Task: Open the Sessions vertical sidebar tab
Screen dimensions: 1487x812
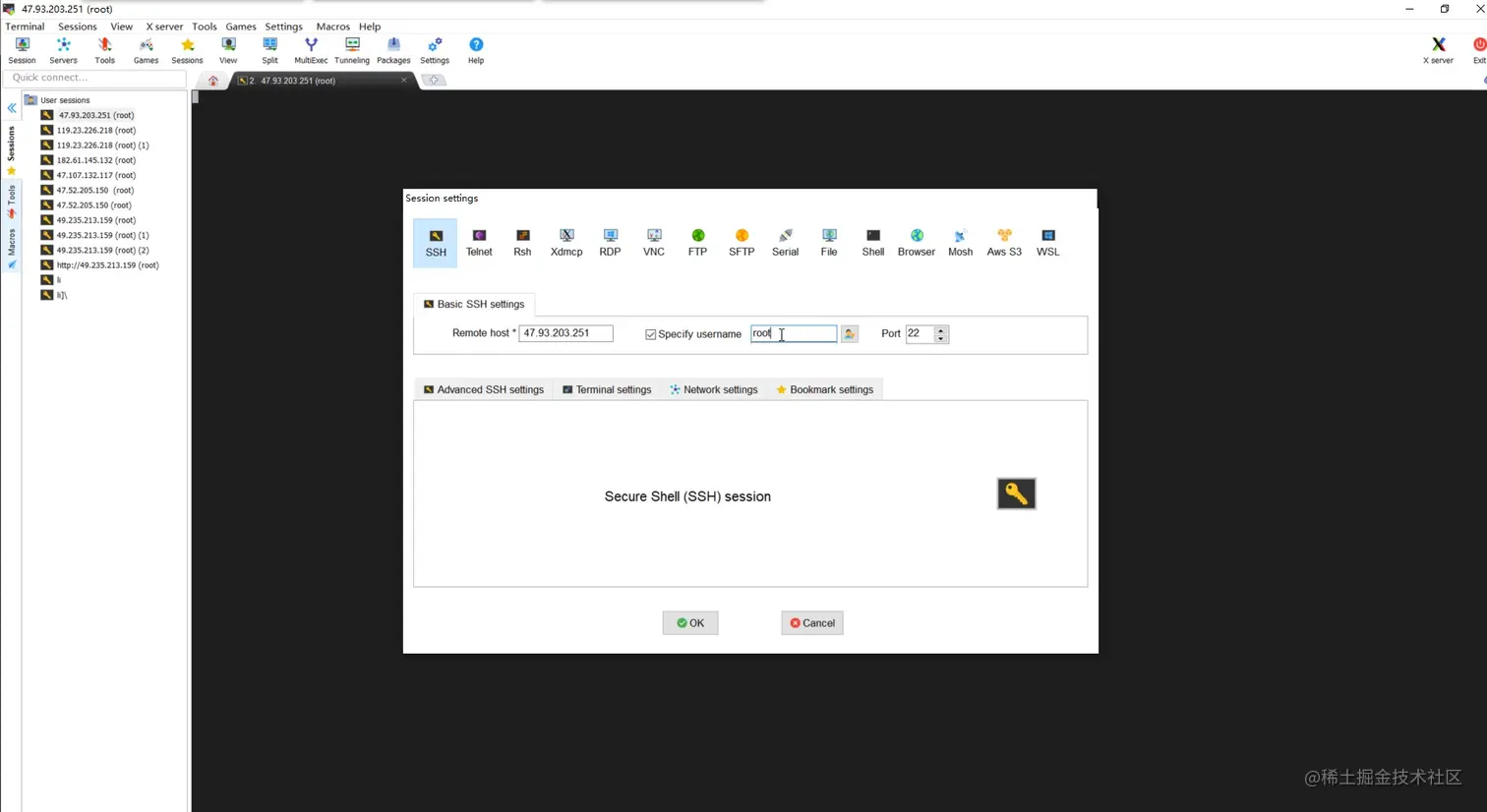Action: [11, 150]
